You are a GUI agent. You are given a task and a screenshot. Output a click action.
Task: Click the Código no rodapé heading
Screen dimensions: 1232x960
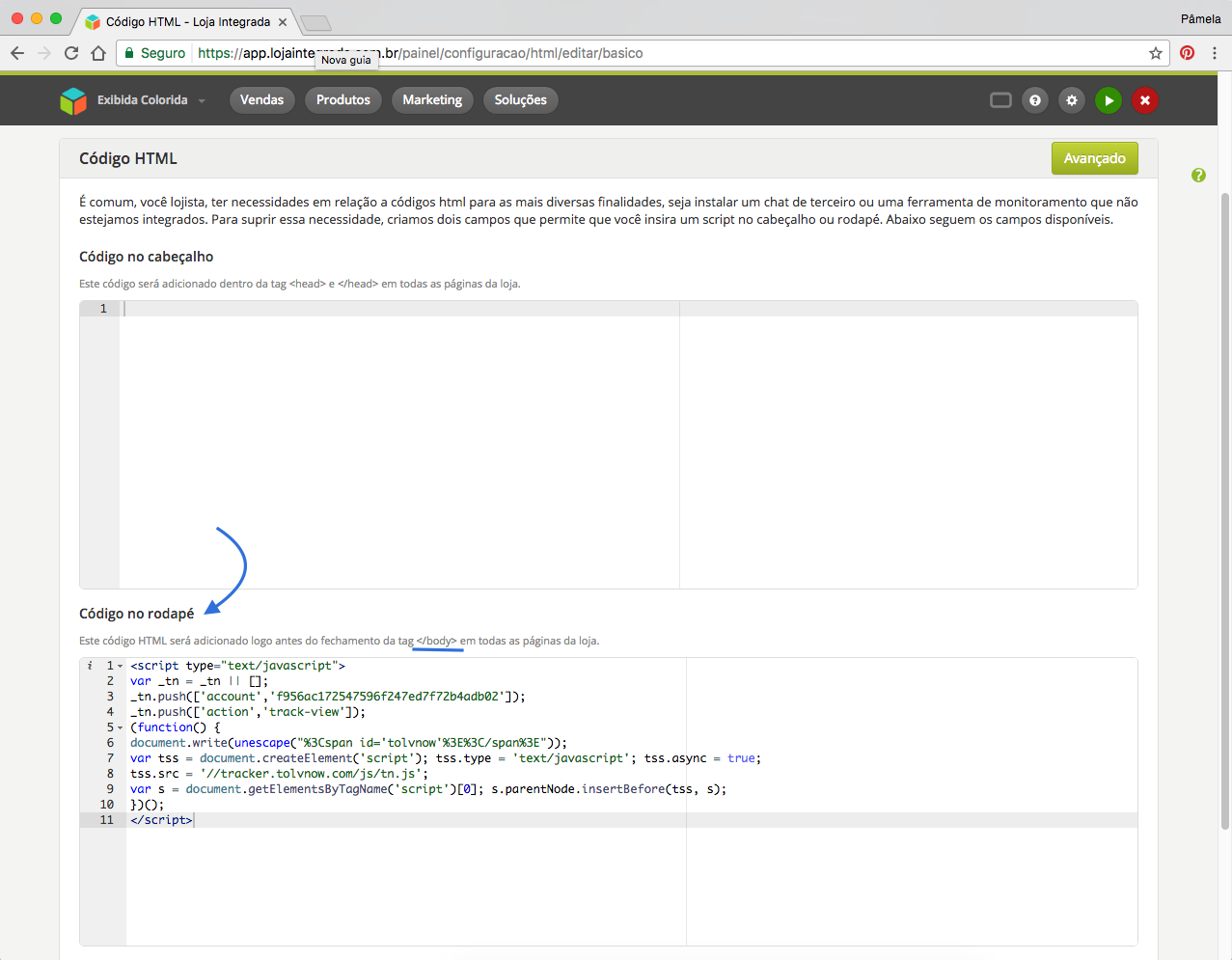pos(136,614)
